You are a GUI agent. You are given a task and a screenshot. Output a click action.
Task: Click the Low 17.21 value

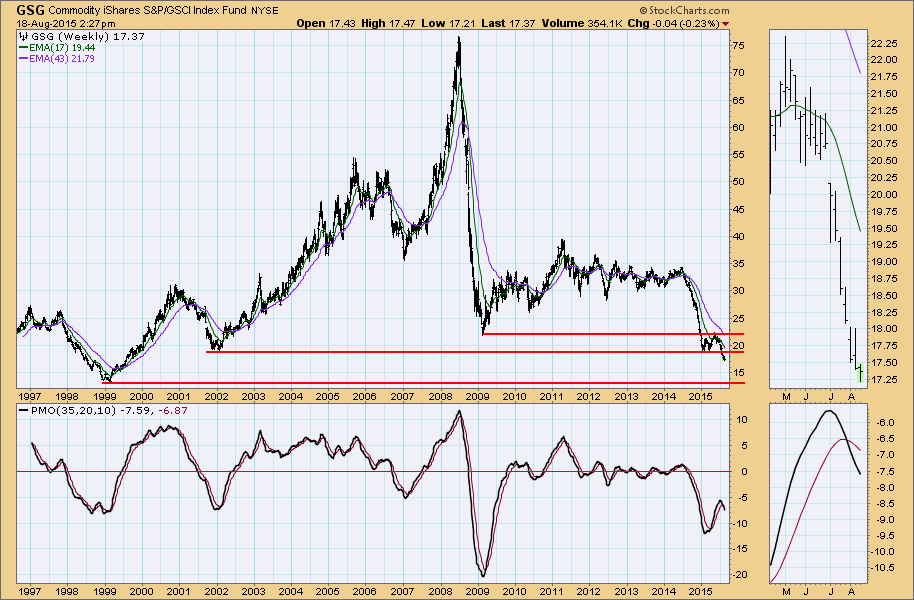(x=448, y=23)
